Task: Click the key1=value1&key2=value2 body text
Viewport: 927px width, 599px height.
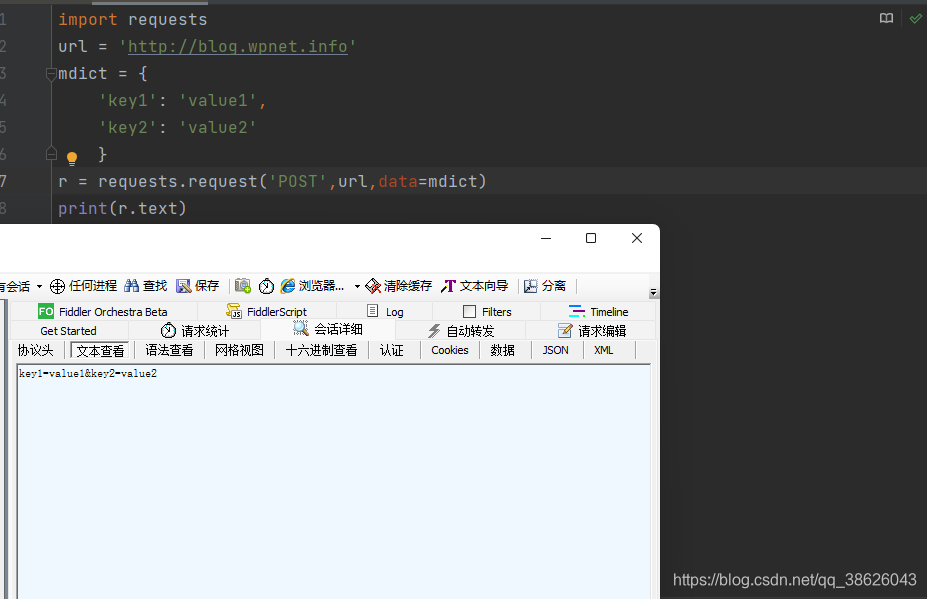Action: [88, 374]
